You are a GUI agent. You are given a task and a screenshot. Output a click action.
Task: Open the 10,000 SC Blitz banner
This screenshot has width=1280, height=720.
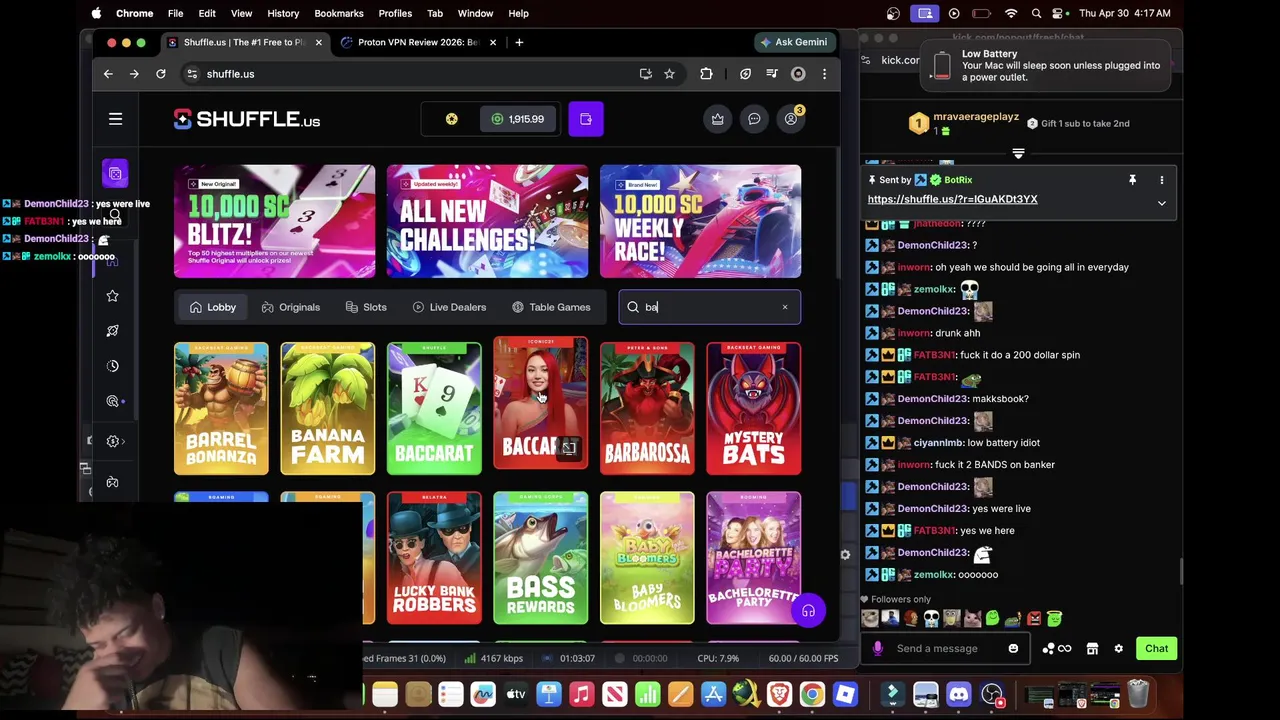275,221
